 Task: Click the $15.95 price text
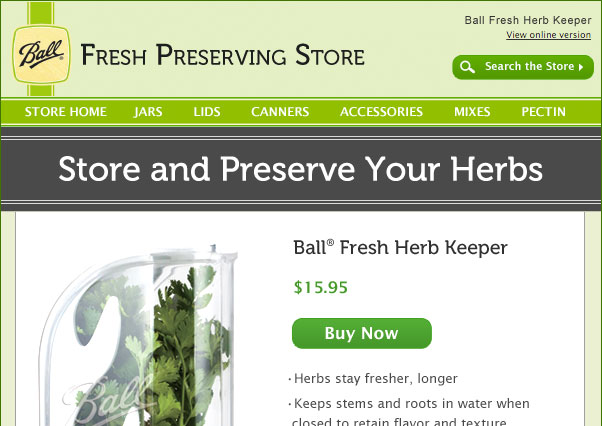tap(321, 287)
